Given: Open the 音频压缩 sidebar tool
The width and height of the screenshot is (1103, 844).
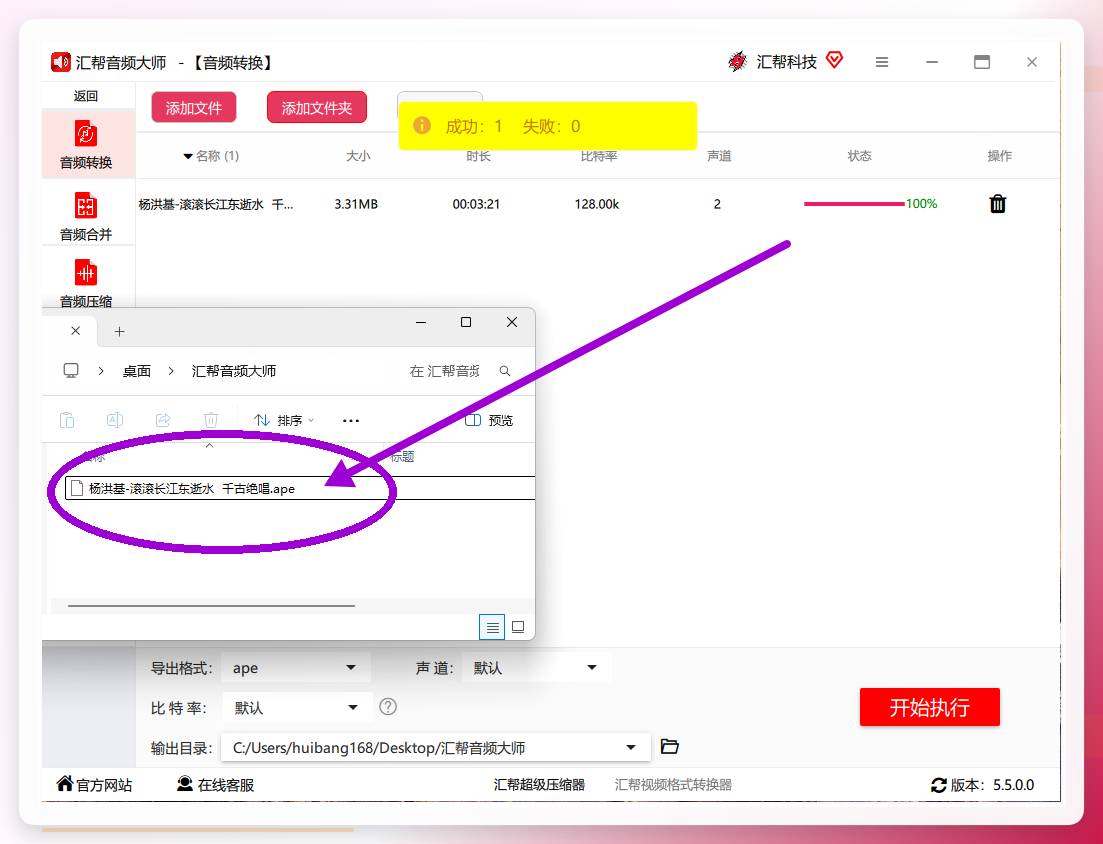Looking at the screenshot, I should click(x=86, y=283).
